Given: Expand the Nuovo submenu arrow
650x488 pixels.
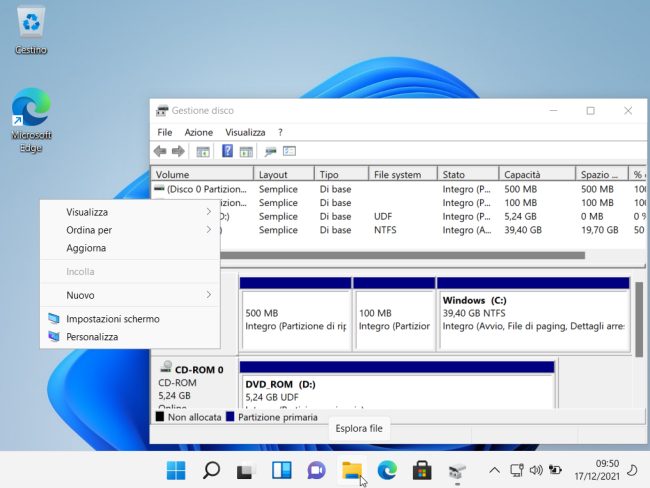Looking at the screenshot, I should pyautogui.click(x=209, y=295).
